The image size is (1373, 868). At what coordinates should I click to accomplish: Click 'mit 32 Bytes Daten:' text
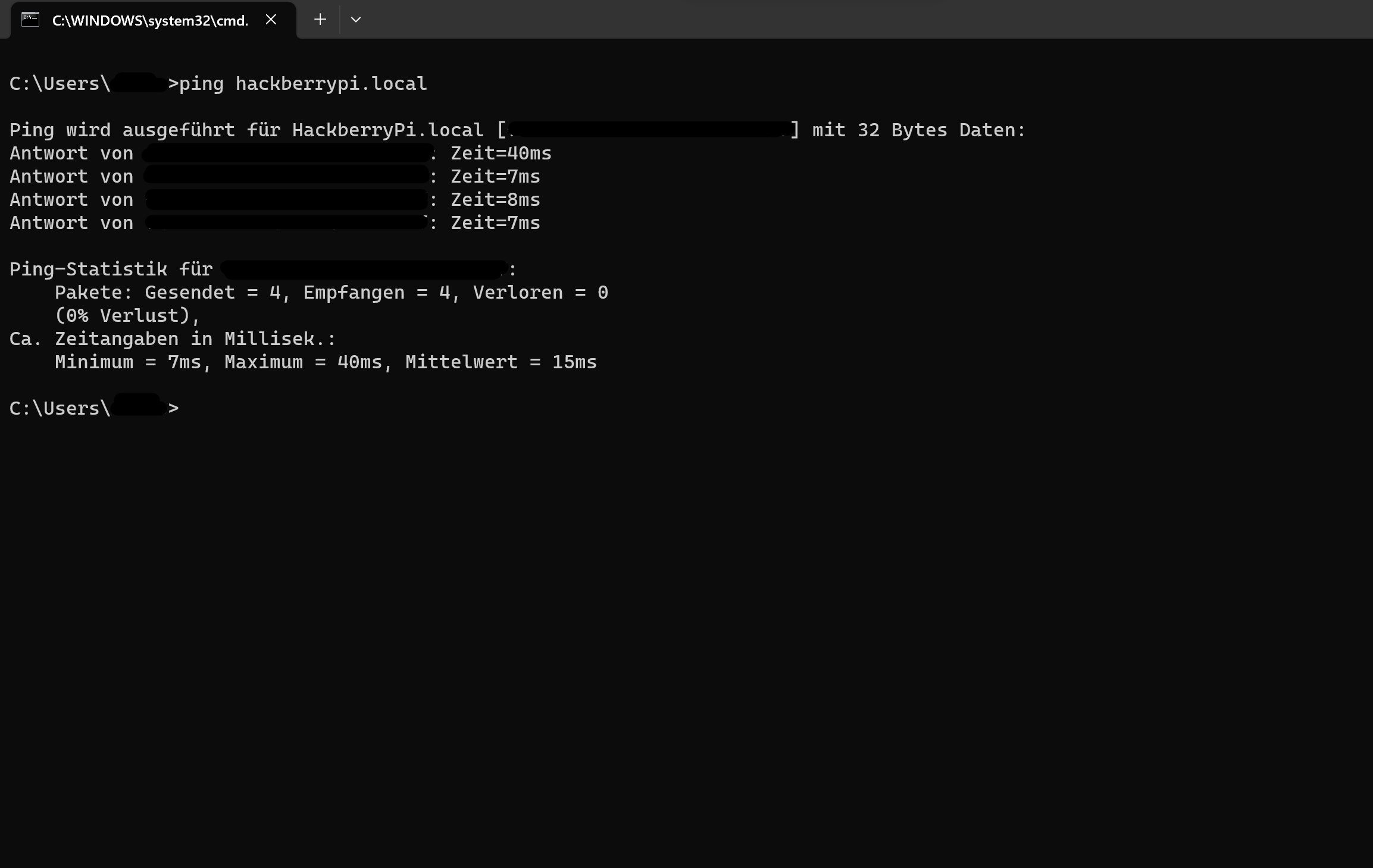click(x=919, y=130)
